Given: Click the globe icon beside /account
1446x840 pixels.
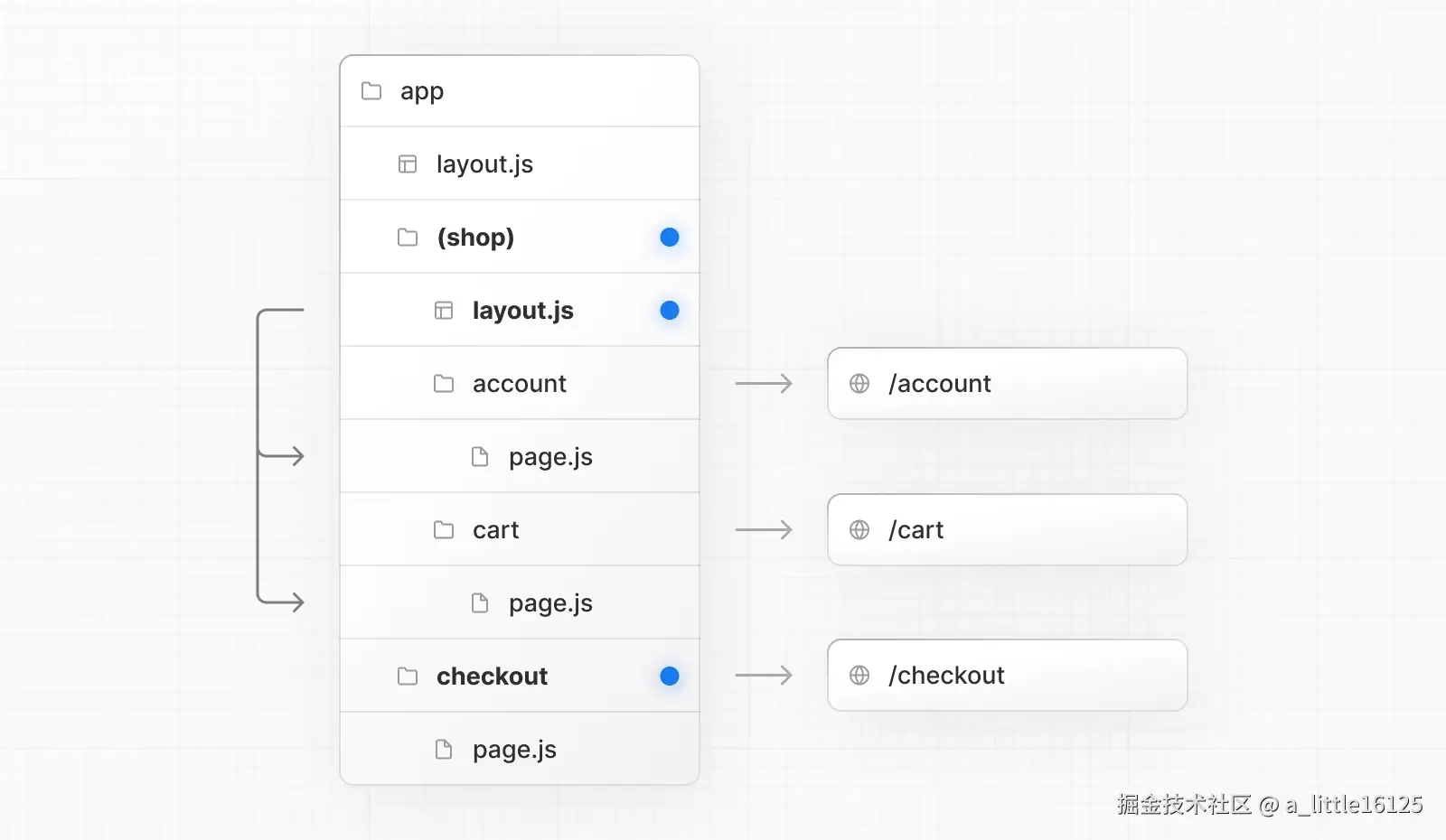Looking at the screenshot, I should click(859, 384).
